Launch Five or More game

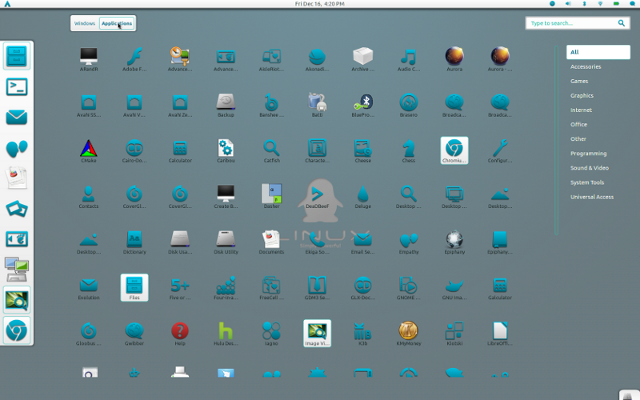(x=180, y=288)
